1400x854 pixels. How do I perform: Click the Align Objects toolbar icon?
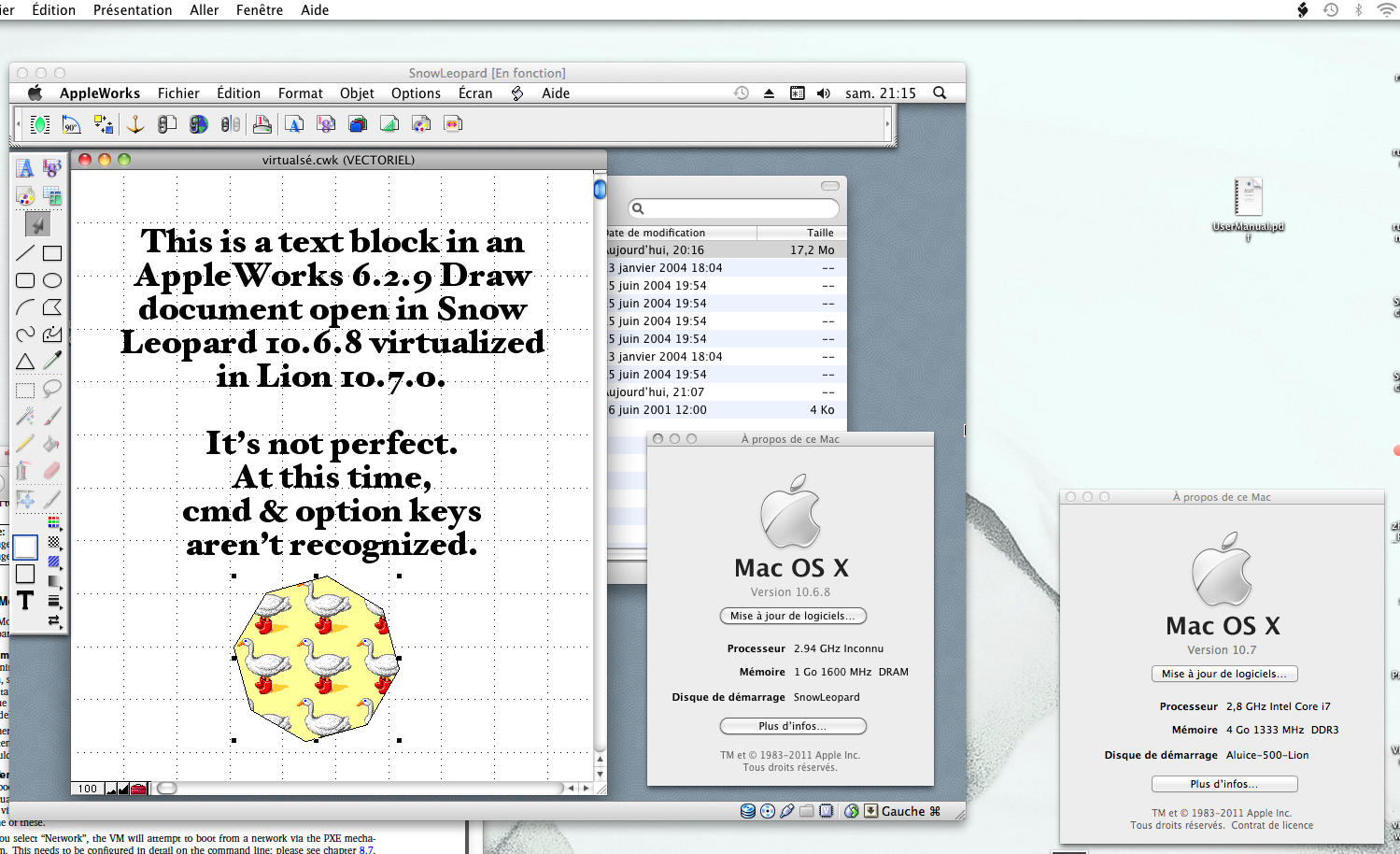(x=103, y=124)
